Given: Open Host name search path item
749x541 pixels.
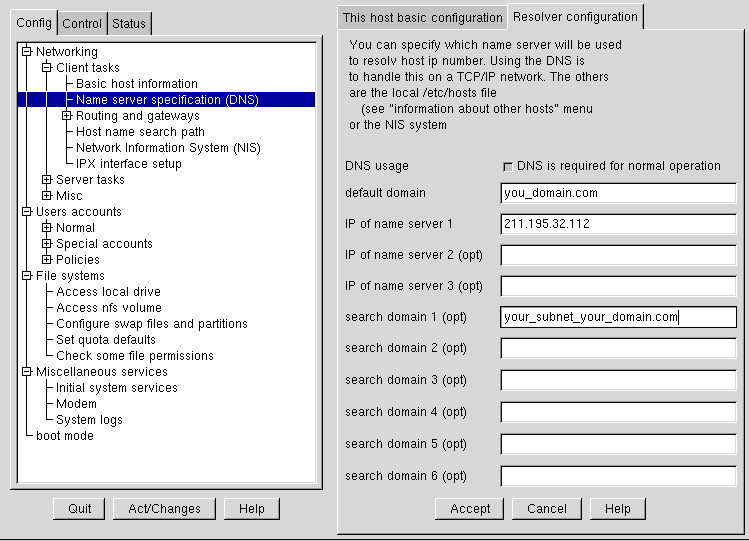Looking at the screenshot, I should [x=140, y=132].
